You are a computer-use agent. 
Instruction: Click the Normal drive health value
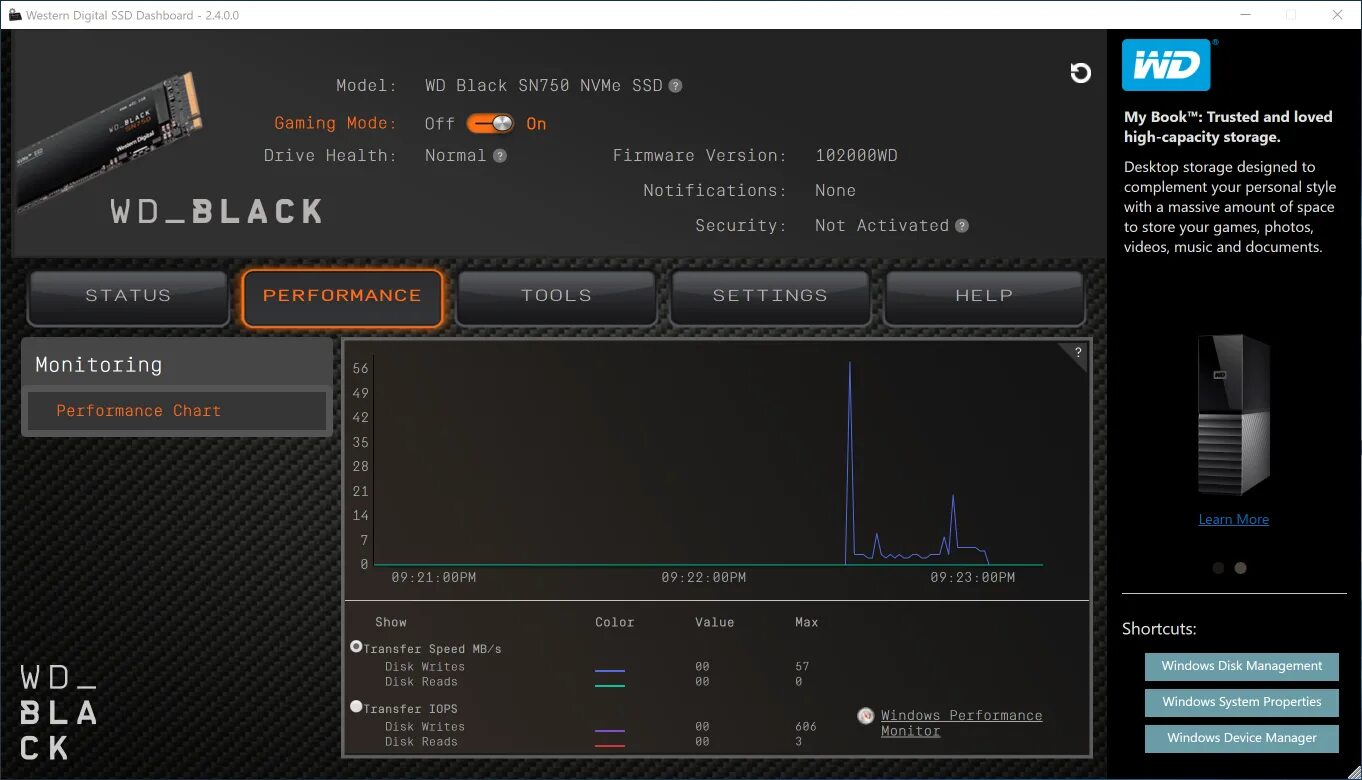click(x=455, y=156)
